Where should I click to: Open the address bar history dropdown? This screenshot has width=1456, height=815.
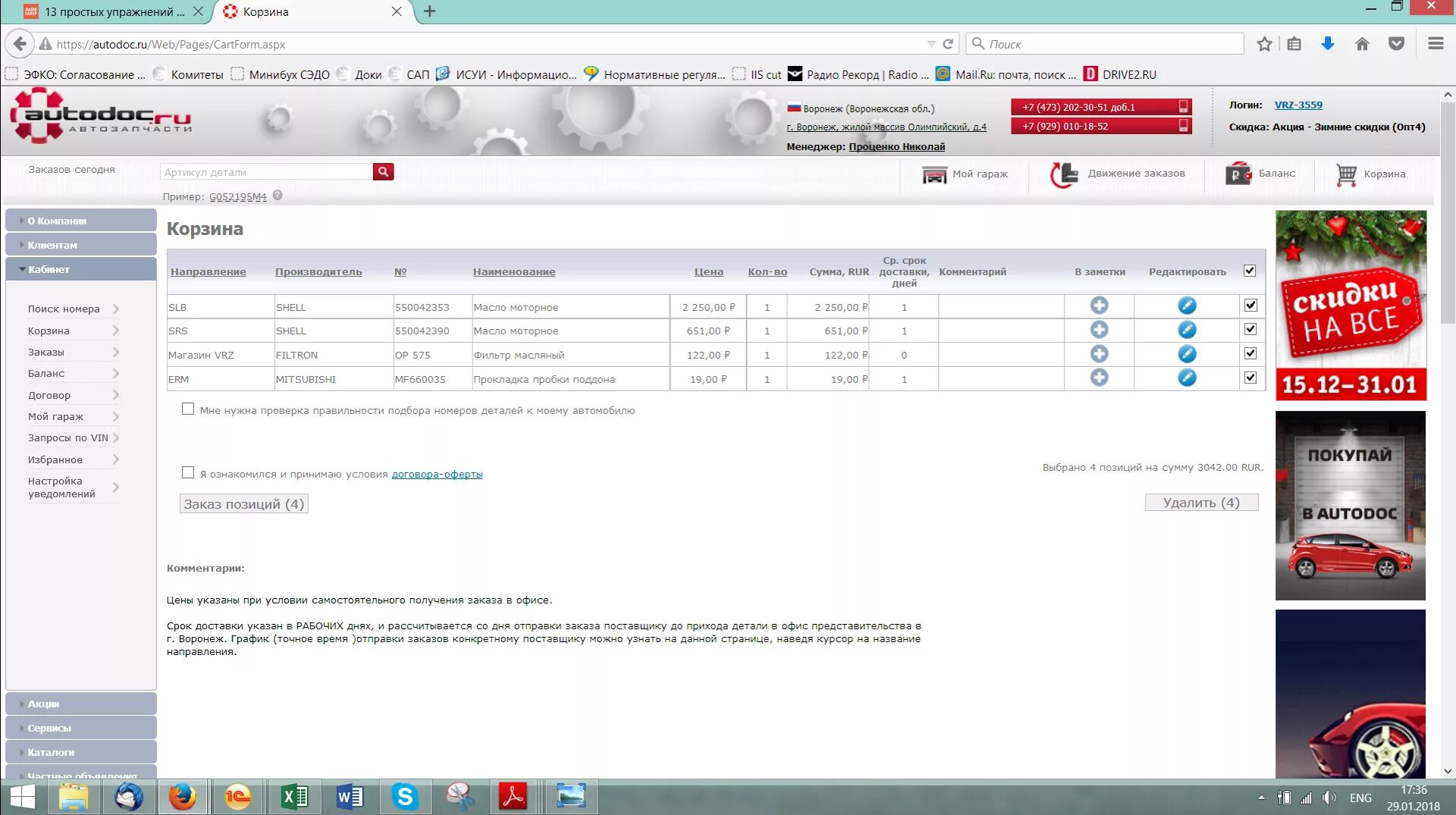931,44
